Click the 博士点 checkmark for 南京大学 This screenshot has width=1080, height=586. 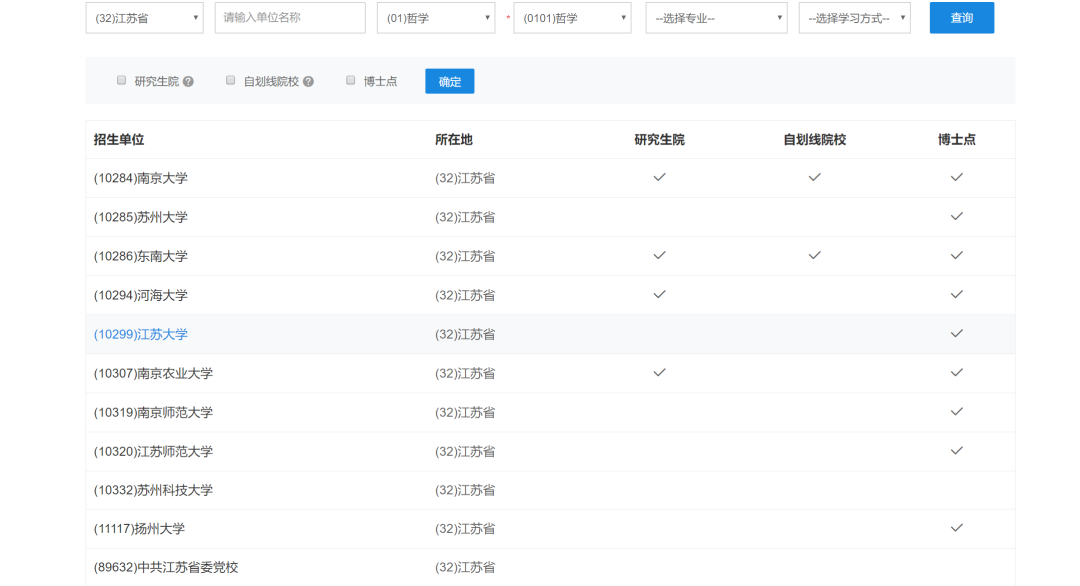click(x=957, y=177)
